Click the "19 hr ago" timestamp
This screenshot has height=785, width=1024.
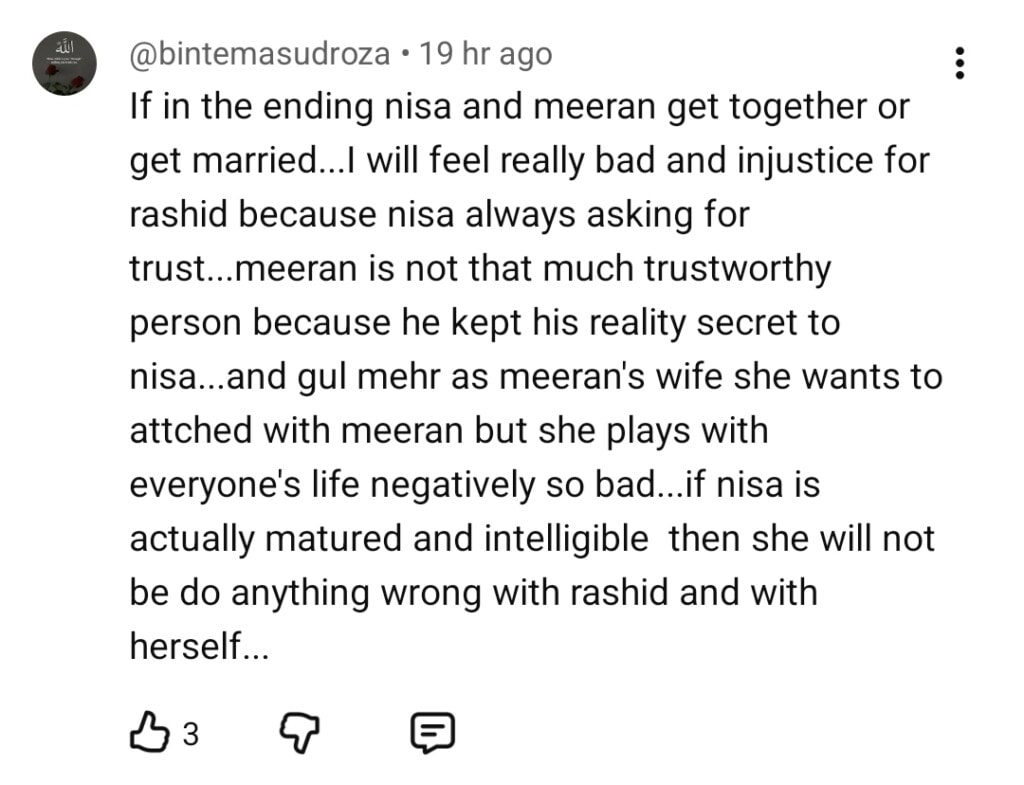[486, 53]
